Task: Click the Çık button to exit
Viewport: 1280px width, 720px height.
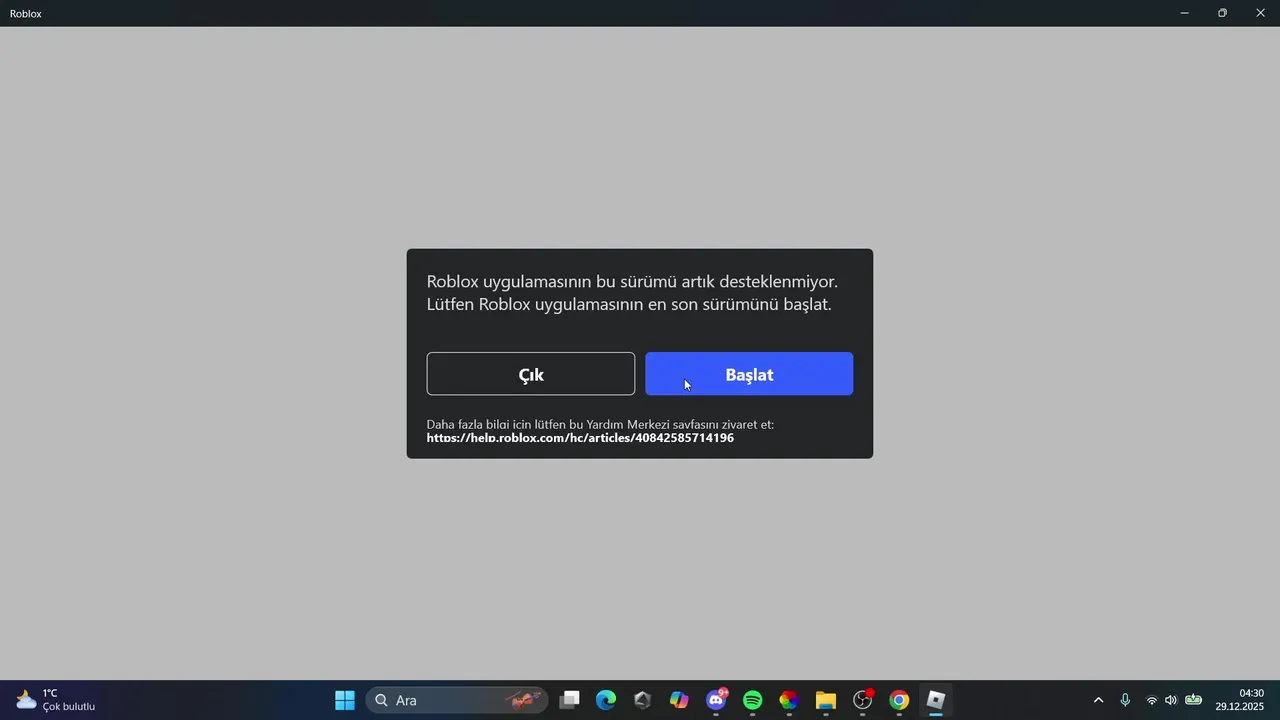Action: coord(531,374)
